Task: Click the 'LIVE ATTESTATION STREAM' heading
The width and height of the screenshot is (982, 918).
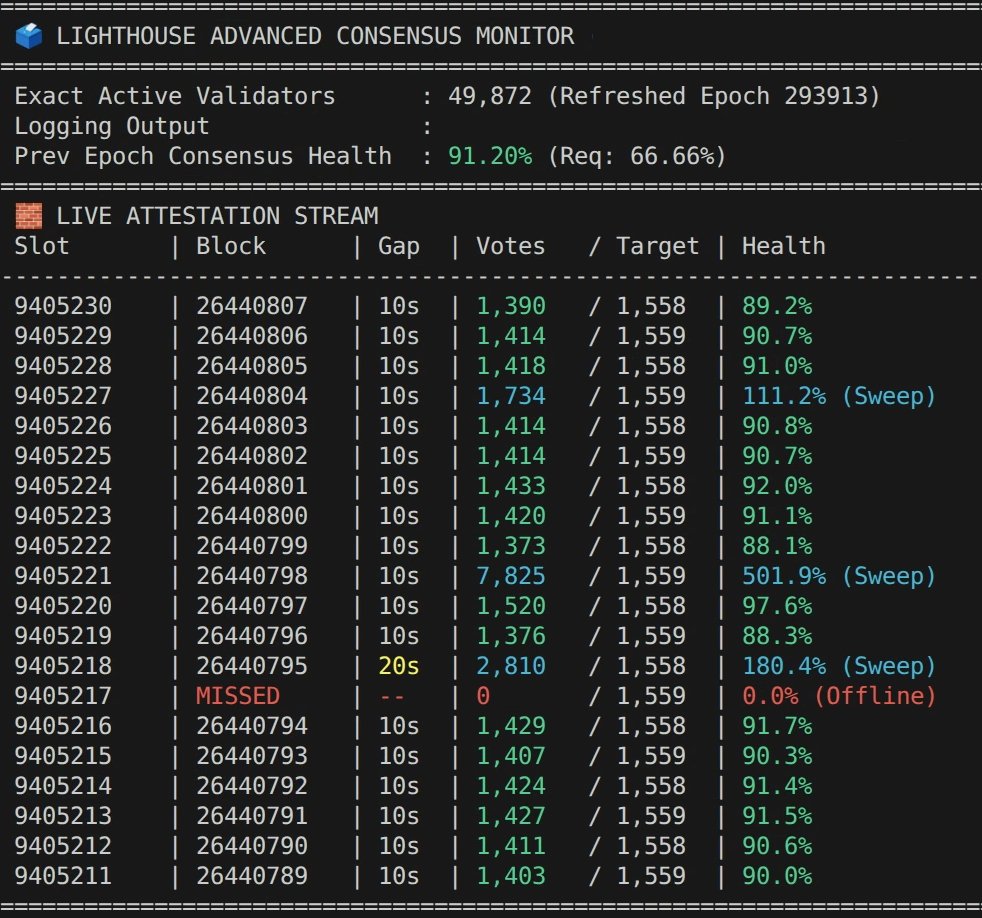Action: pos(217,216)
